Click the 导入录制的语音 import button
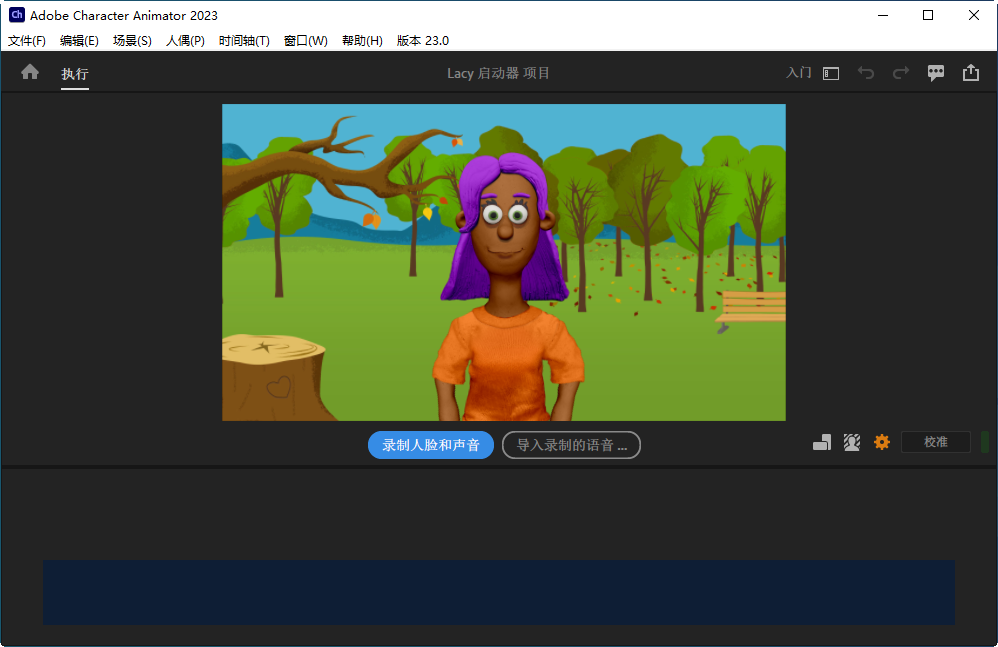Viewport: 998px width, 647px height. click(571, 445)
